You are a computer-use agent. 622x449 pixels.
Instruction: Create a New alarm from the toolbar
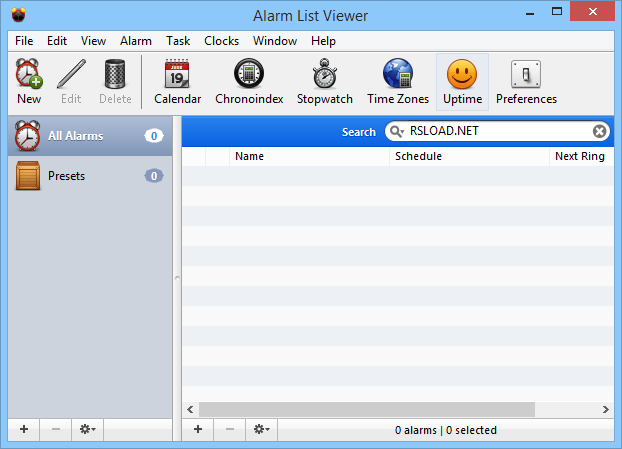click(x=29, y=81)
